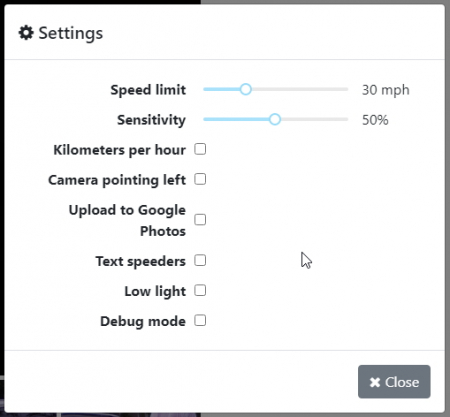The image size is (450, 417).
Task: Close the Settings dialog
Action: pos(394,382)
